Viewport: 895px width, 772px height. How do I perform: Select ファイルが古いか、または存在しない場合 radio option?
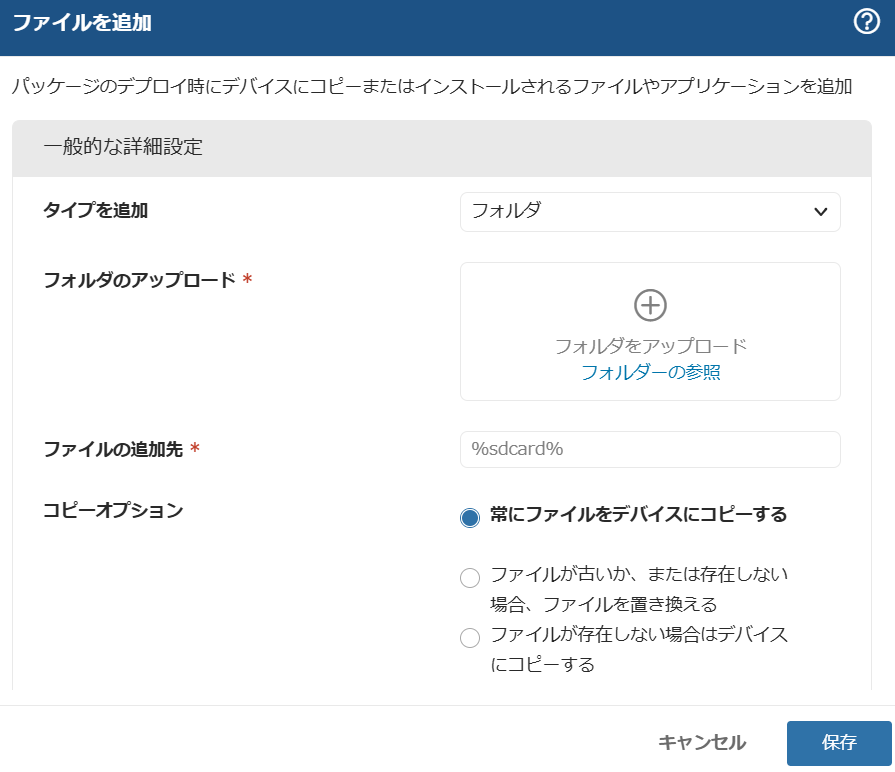470,577
